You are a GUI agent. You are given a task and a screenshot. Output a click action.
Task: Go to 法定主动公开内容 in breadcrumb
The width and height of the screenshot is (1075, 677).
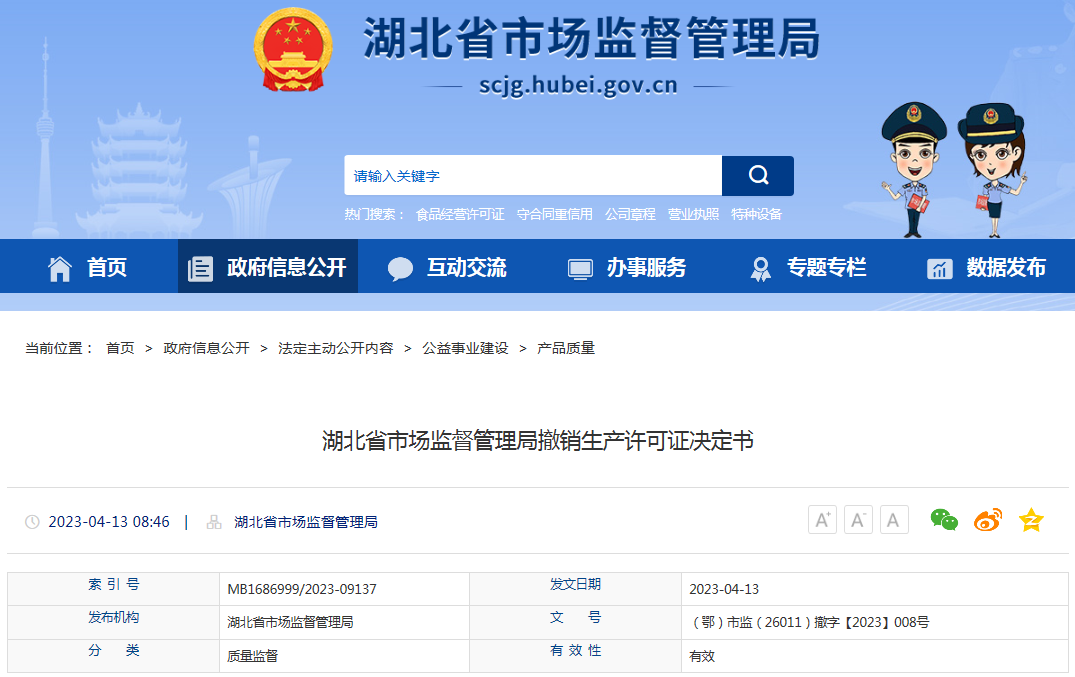336,348
